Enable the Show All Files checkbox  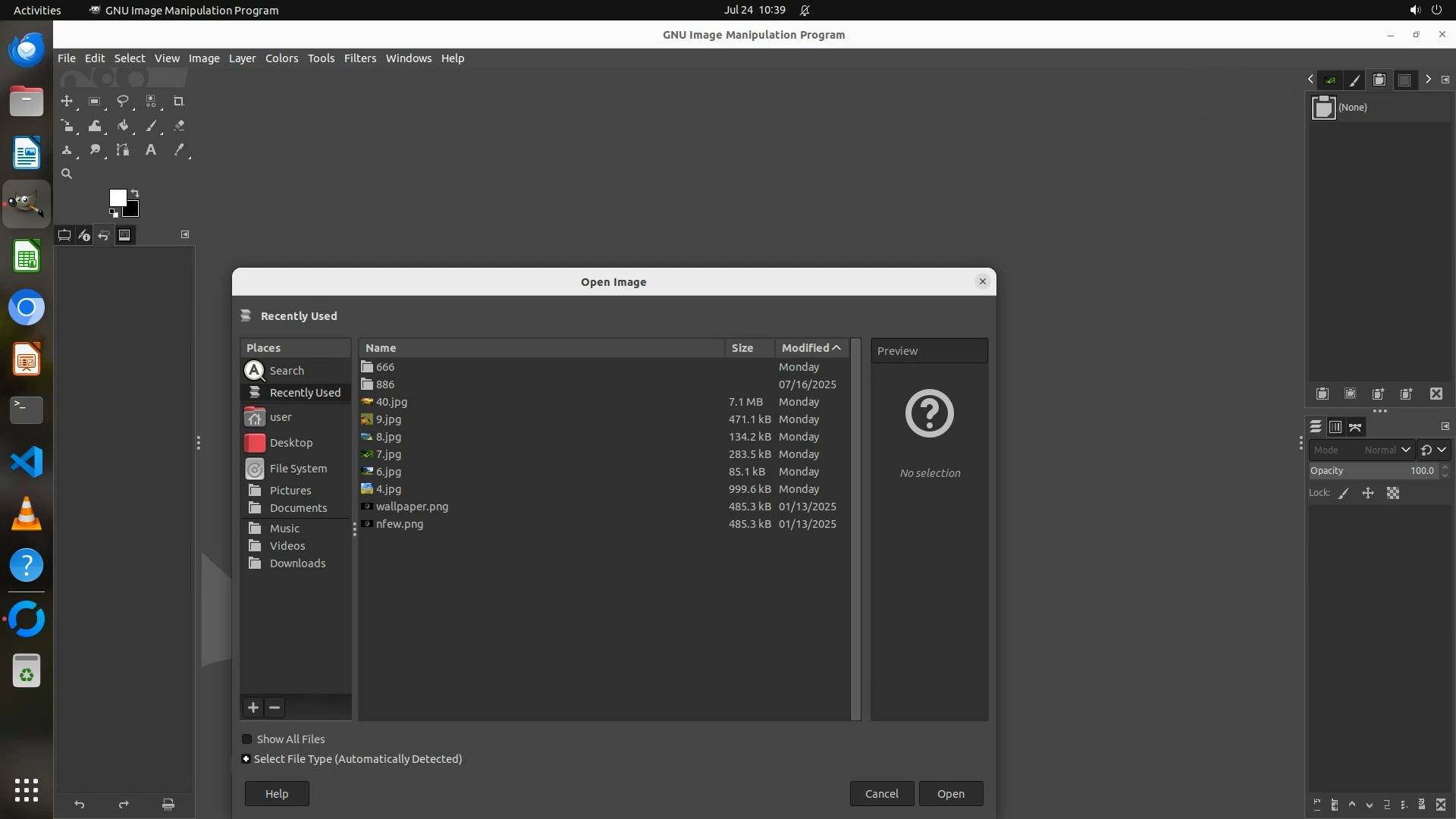click(246, 739)
